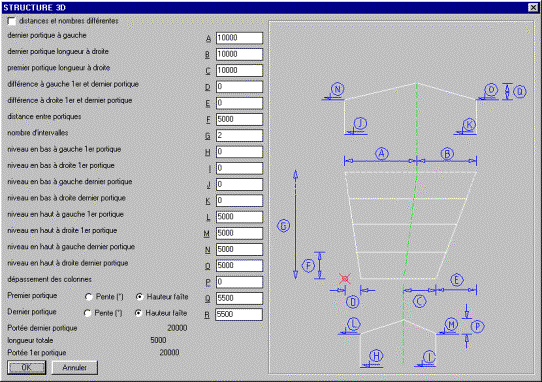Select Hauteur faîte for Dernier portique
The height and width of the screenshot is (382, 542).
click(x=138, y=313)
